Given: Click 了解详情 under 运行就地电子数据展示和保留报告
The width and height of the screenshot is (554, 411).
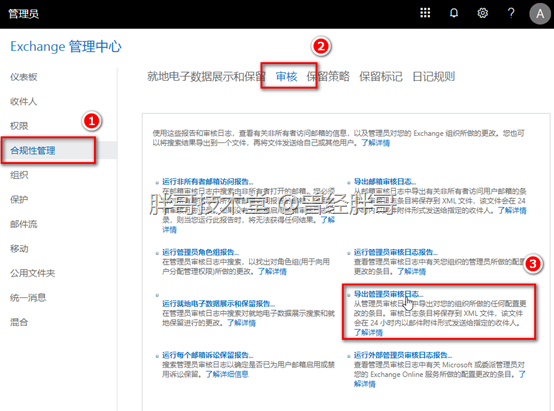Looking at the screenshot, I should [241, 323].
